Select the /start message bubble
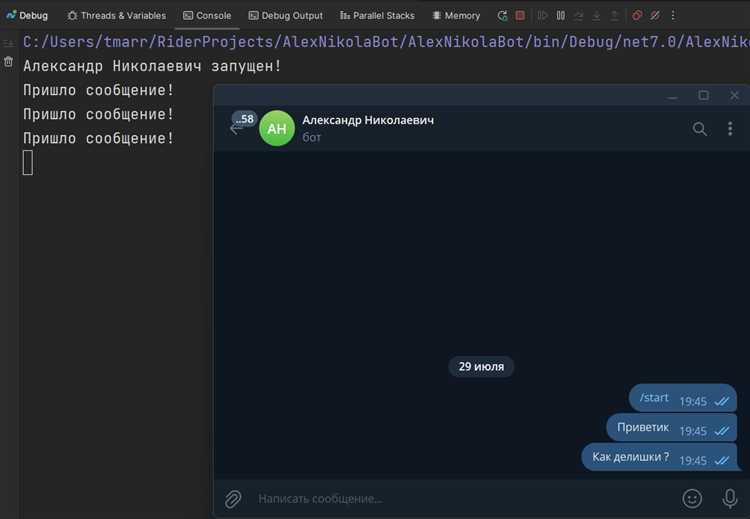Screen dimensions: 750x519 [x=683, y=398]
